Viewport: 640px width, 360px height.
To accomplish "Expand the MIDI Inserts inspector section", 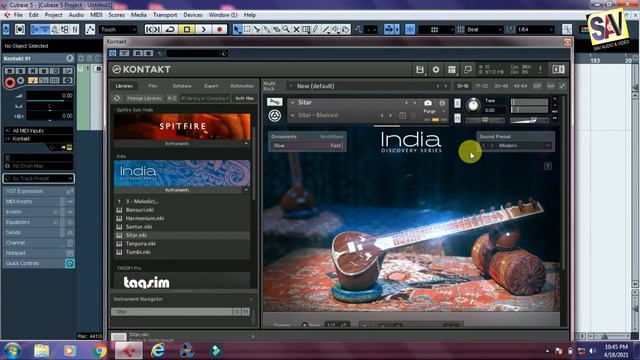I will pos(38,202).
